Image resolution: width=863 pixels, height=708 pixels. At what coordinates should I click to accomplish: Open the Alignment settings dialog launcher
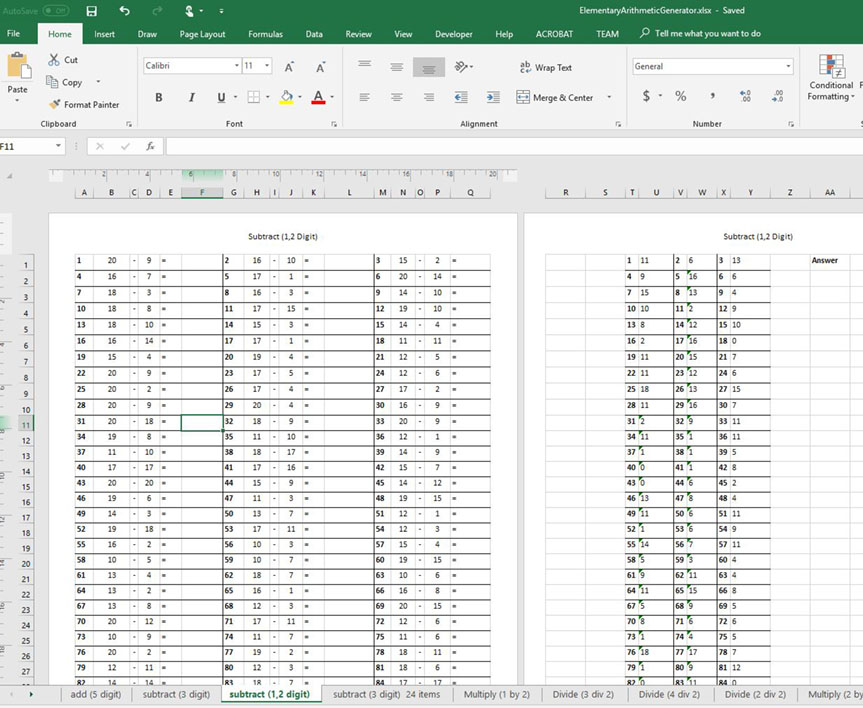618,124
